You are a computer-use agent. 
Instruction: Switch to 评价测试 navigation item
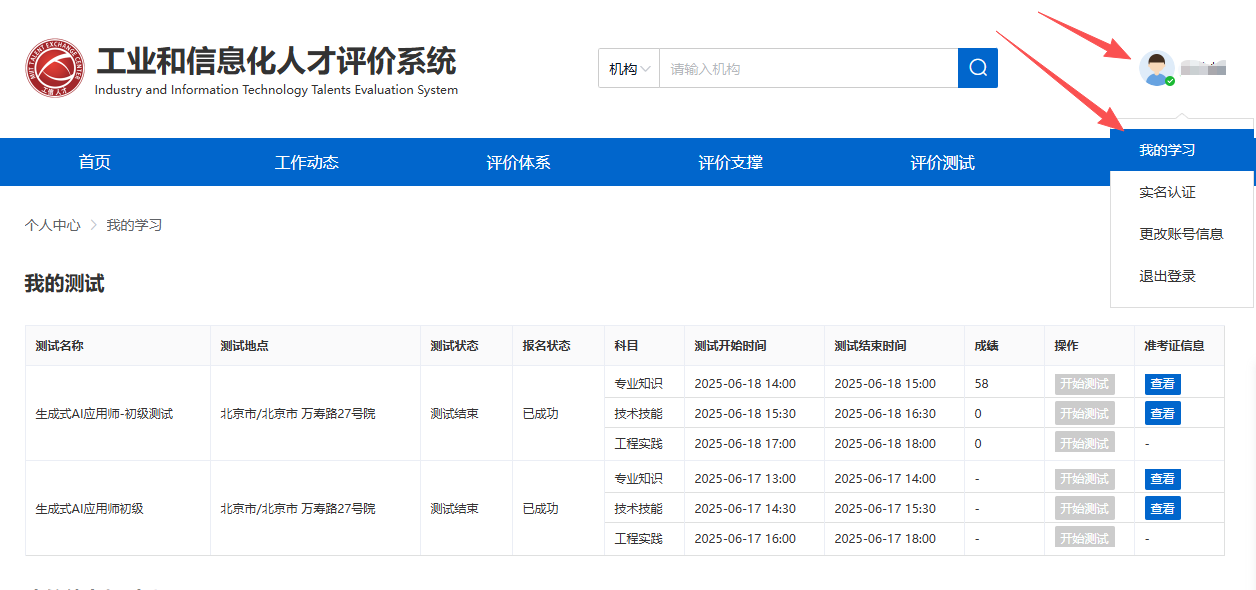pyautogui.click(x=942, y=163)
